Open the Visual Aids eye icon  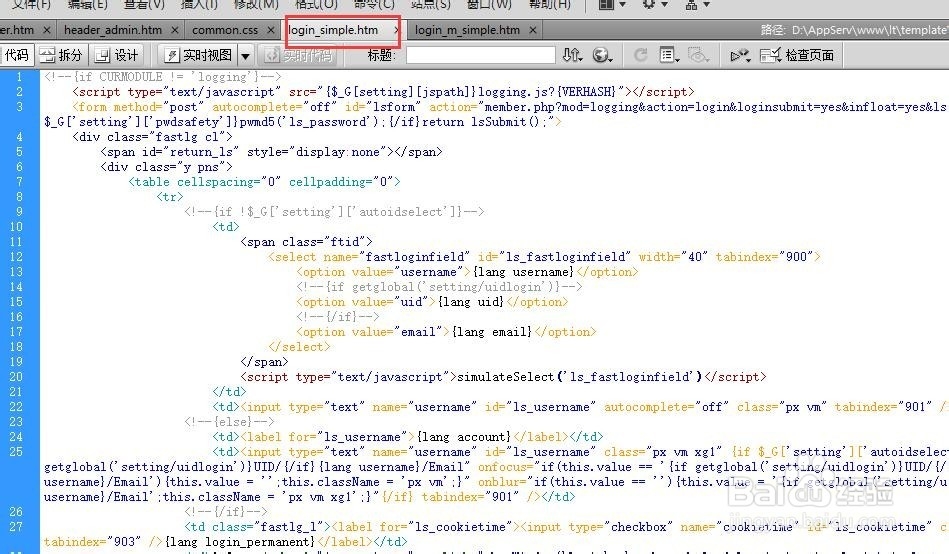(x=698, y=55)
